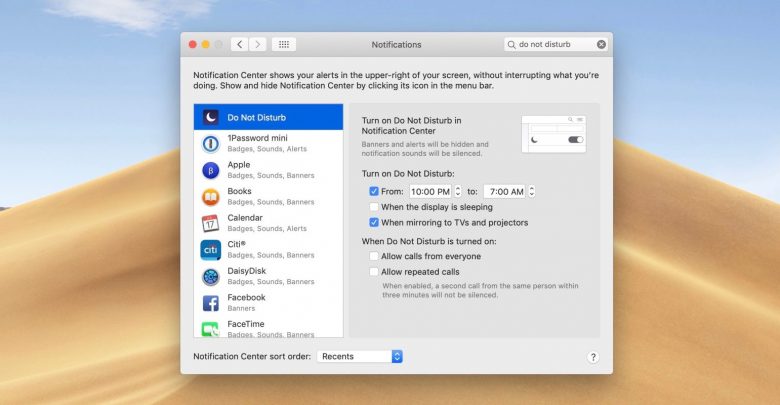
Task: Open help with the question mark button
Action: [593, 357]
